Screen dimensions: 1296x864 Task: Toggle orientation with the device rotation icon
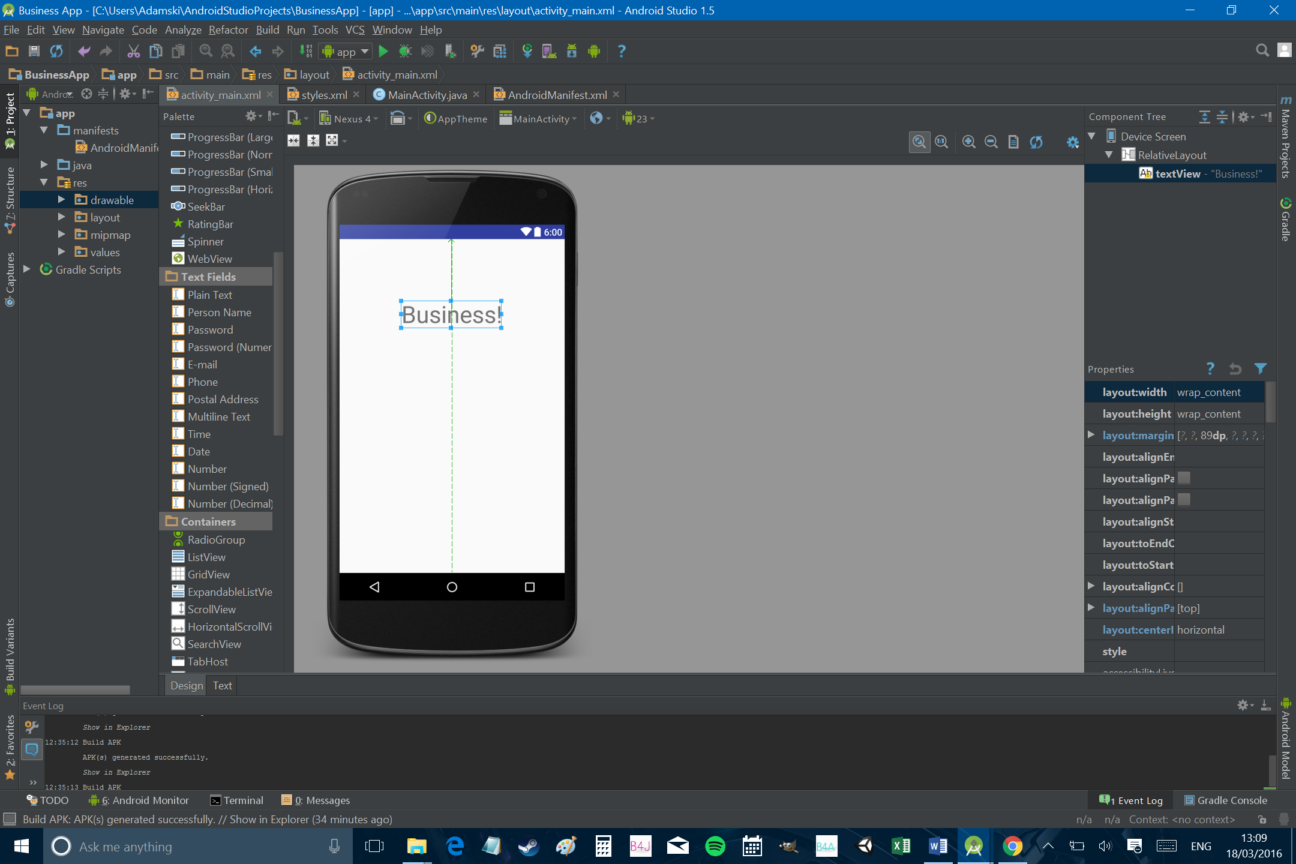tap(399, 118)
